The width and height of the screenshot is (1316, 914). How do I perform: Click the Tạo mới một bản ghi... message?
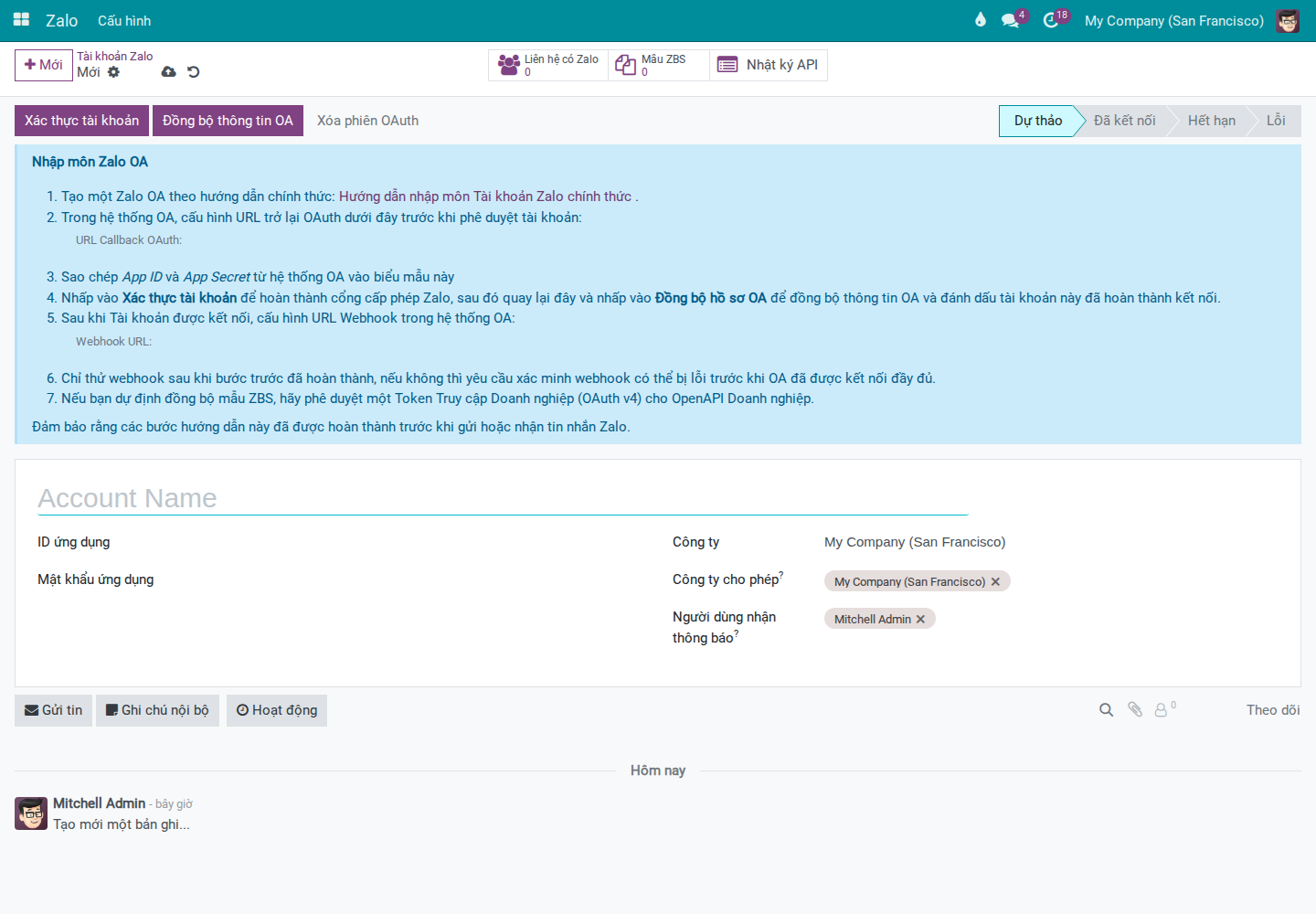point(122,824)
